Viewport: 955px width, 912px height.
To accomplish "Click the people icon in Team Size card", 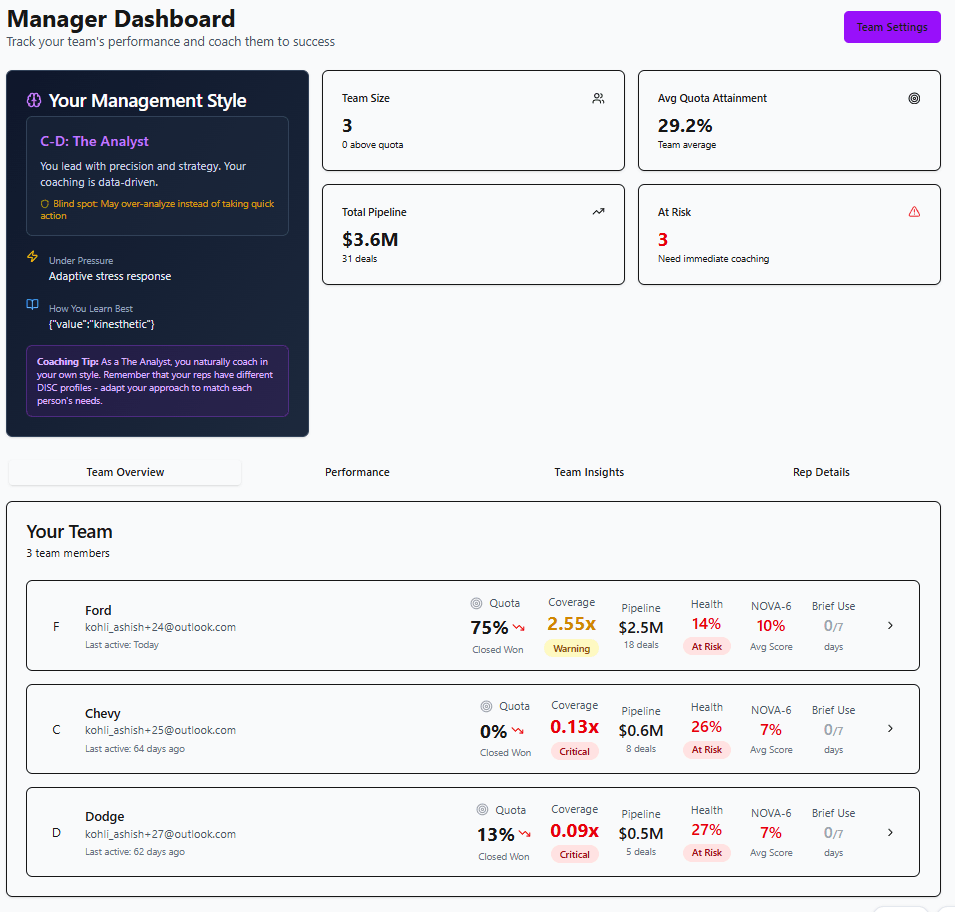I will point(598,98).
